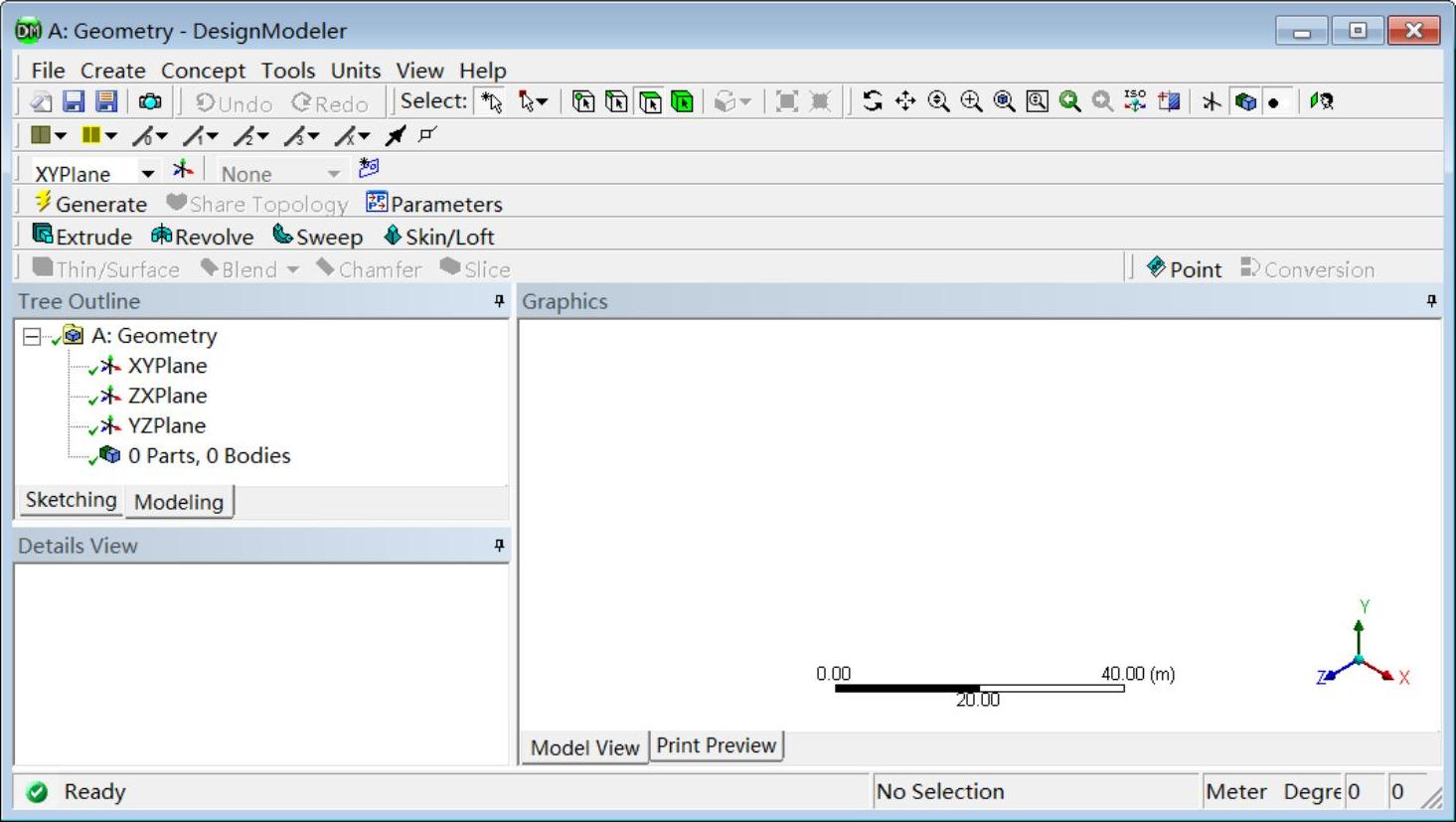Switch to the Print Preview tab
The image size is (1456, 822).
(x=716, y=745)
